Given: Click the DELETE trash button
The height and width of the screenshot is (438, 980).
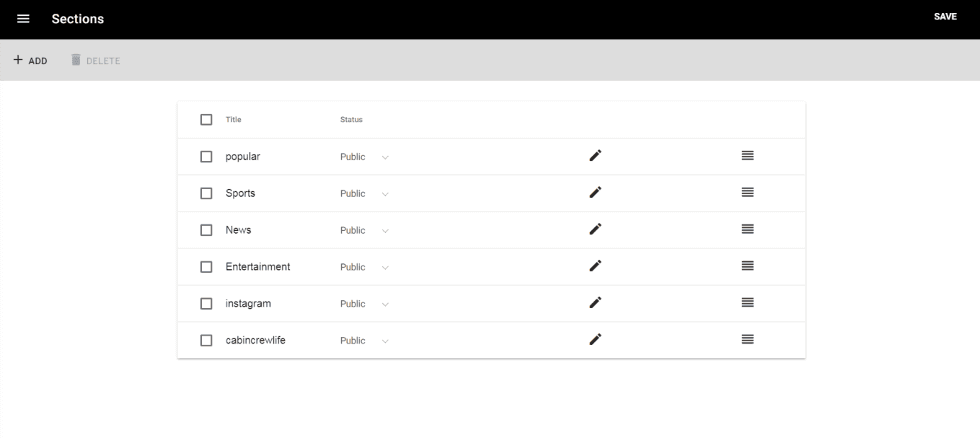Looking at the screenshot, I should coord(95,61).
